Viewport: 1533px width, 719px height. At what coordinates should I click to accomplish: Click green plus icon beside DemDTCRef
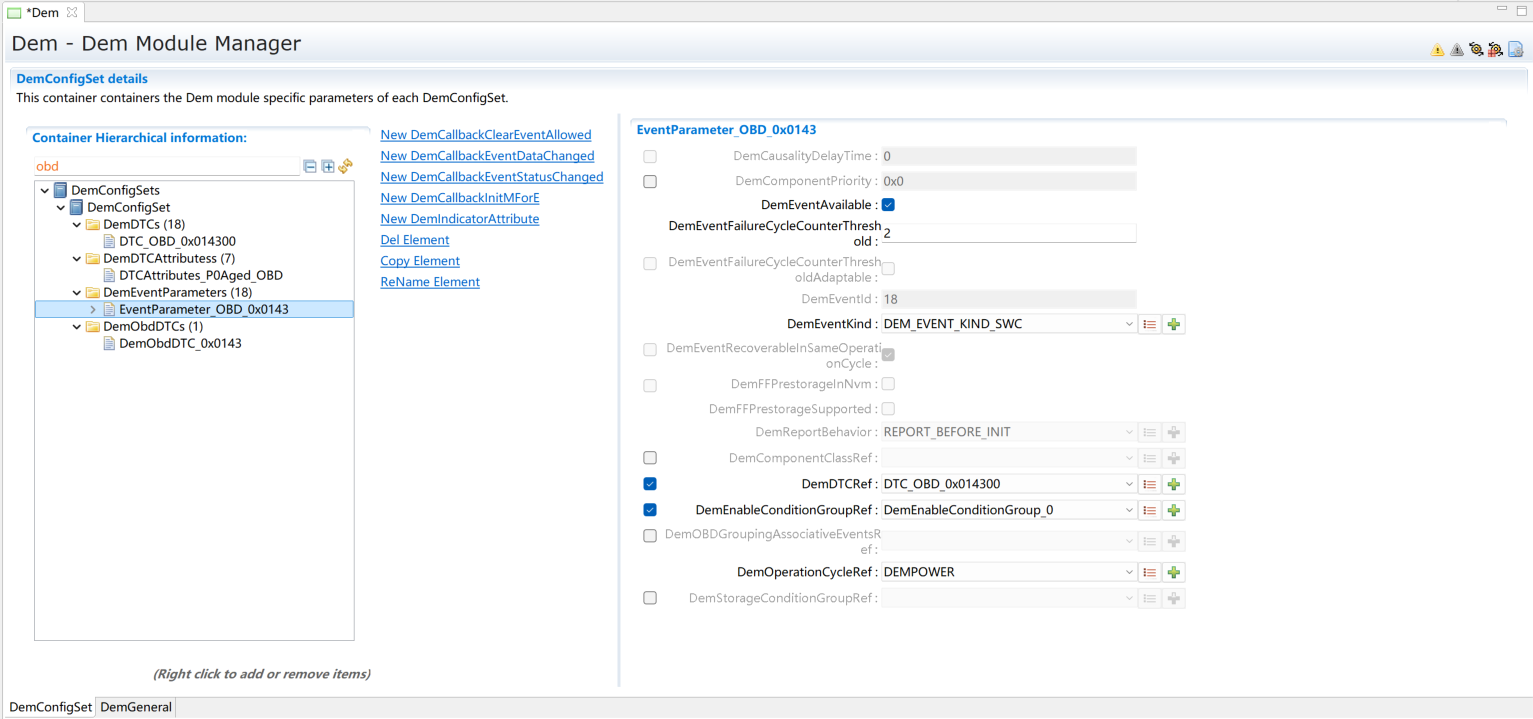1174,484
